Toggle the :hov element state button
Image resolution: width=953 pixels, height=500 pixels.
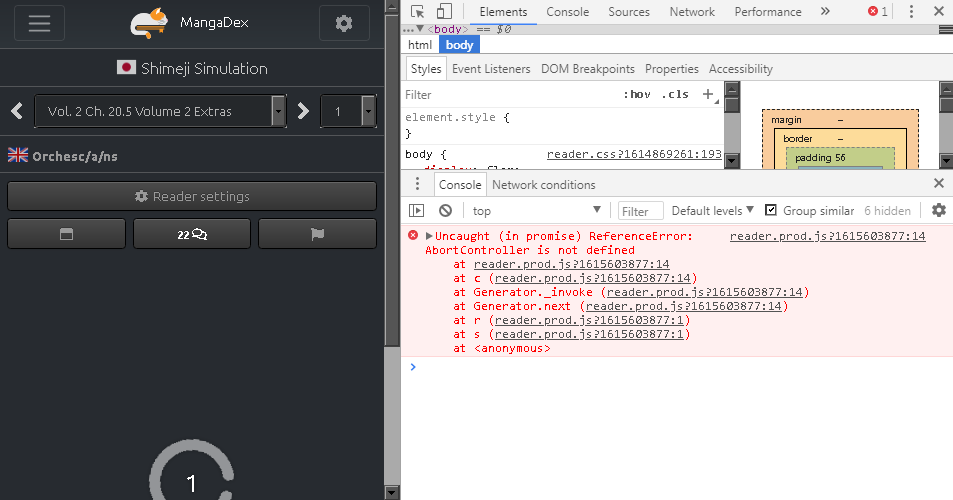[636, 95]
